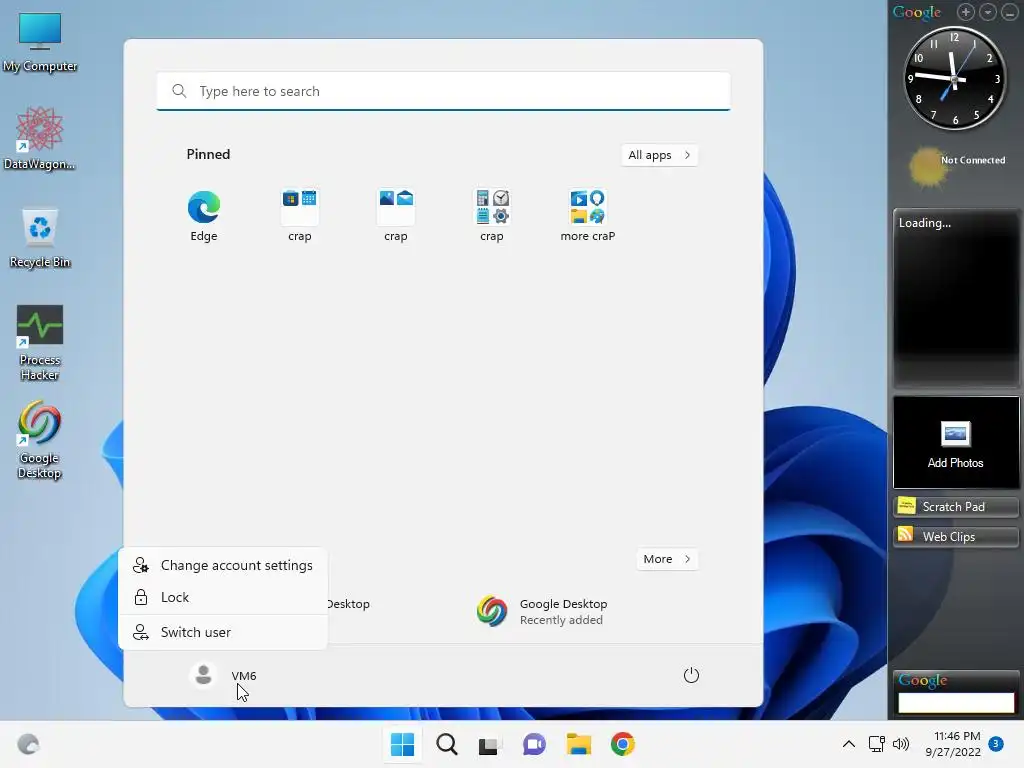Click the Google logo atop the sidebar
Image resolution: width=1024 pixels, height=768 pixels.
point(917,12)
